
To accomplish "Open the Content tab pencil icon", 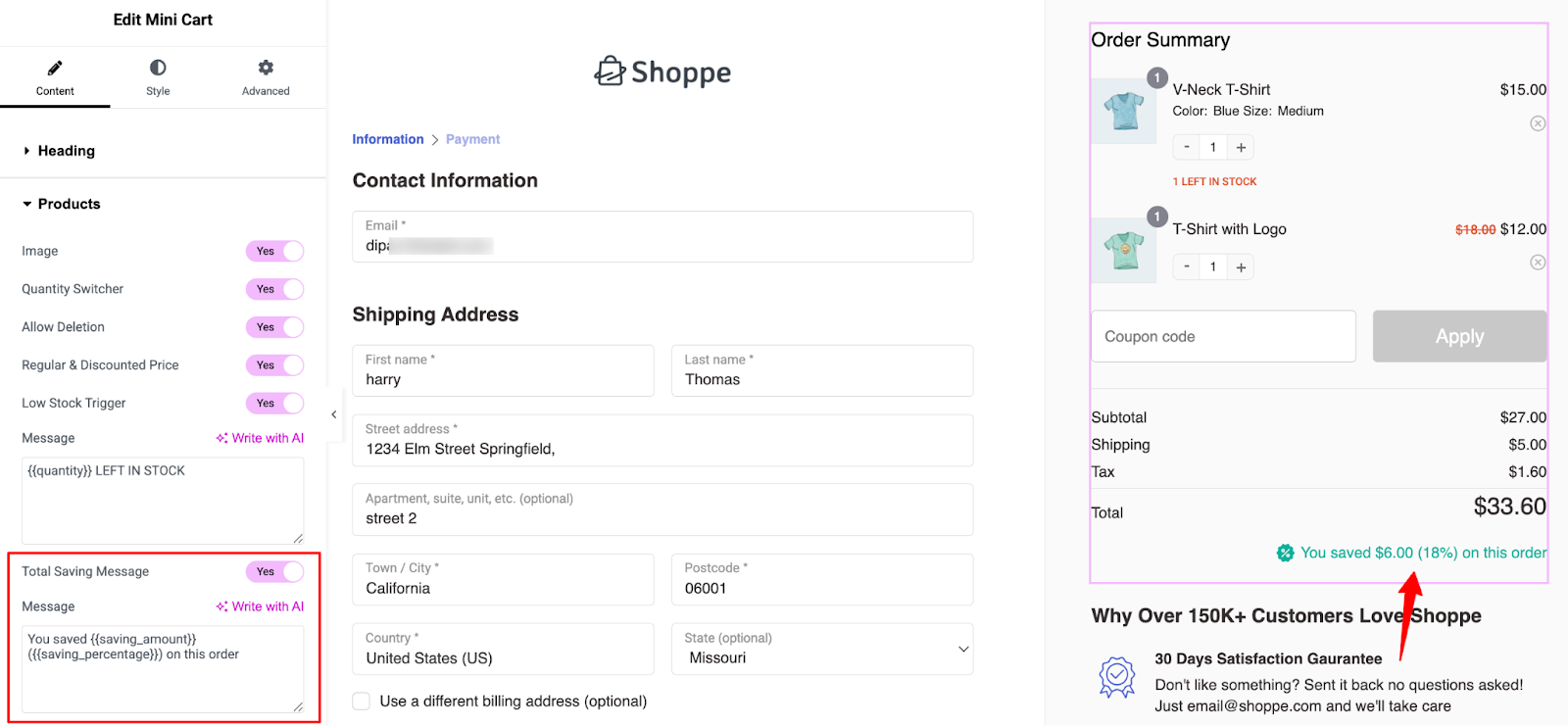I will point(55,68).
